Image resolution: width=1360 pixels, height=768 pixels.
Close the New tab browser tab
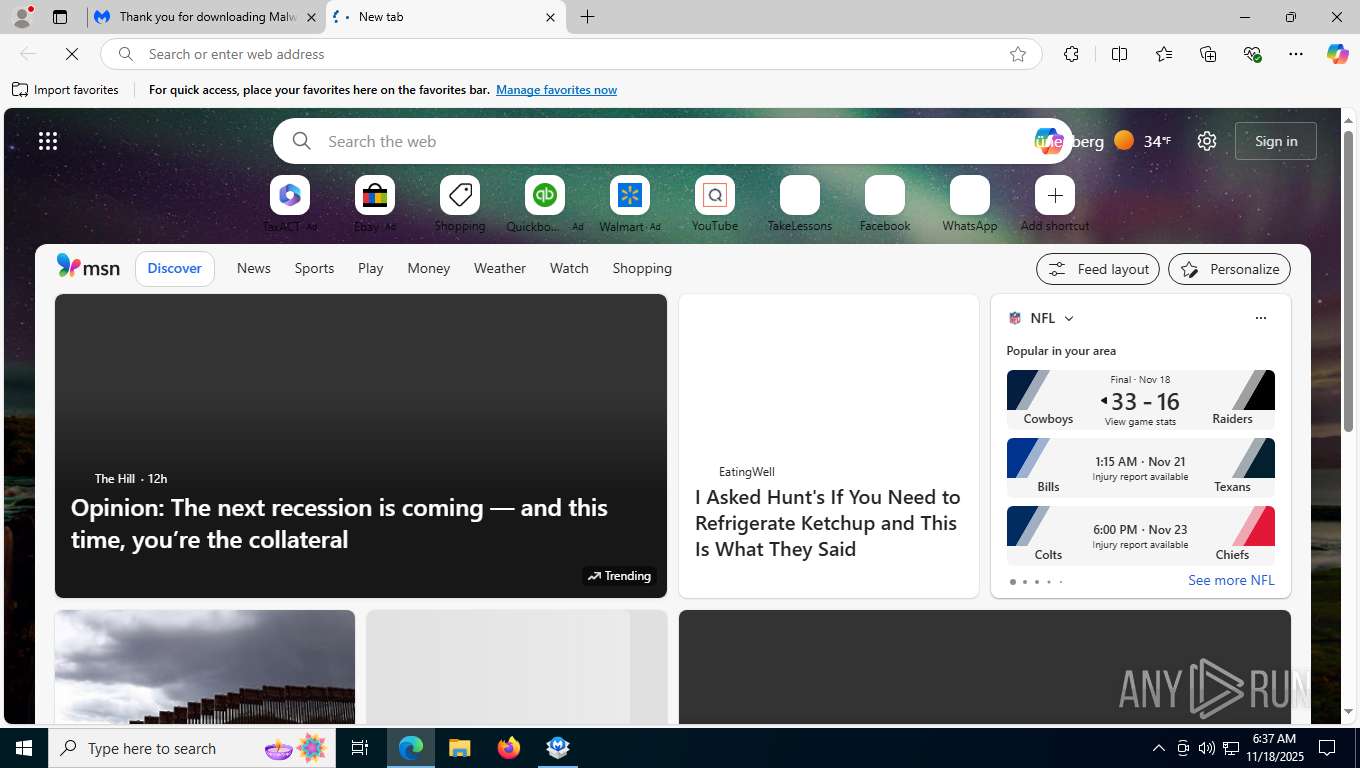tap(550, 17)
